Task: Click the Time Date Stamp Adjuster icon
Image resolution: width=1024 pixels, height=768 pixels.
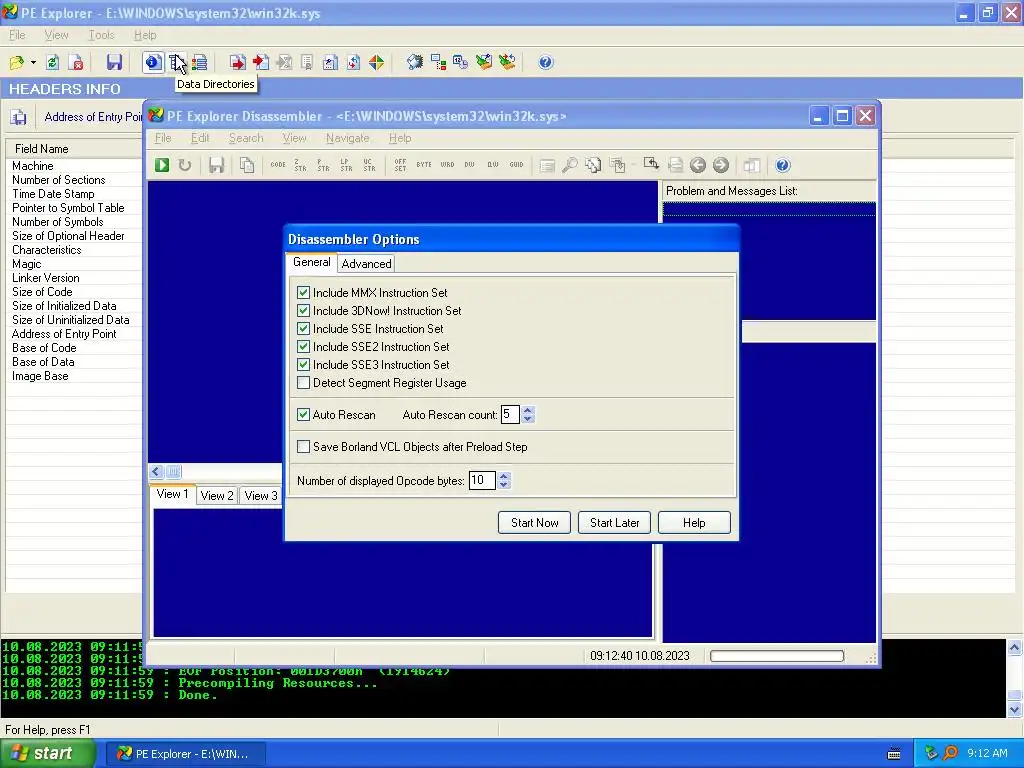Action: 460,63
